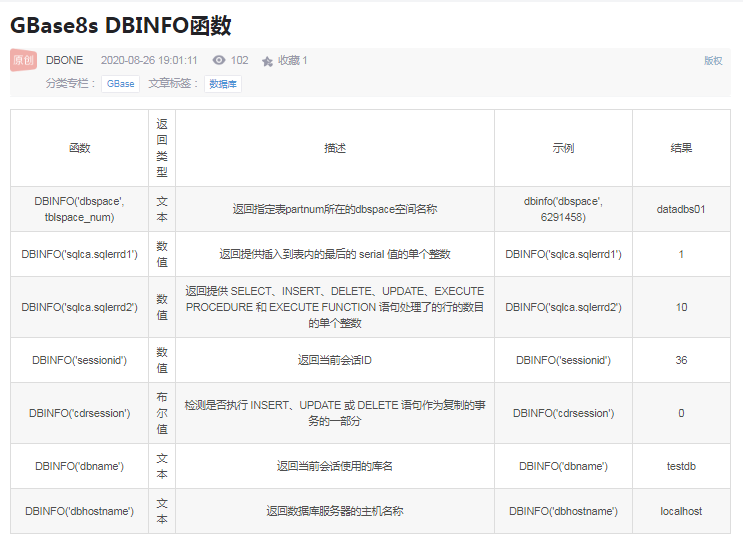Screen dimensions: 743x534
Task: Click 文本 return type in dbname row
Action: [162, 466]
